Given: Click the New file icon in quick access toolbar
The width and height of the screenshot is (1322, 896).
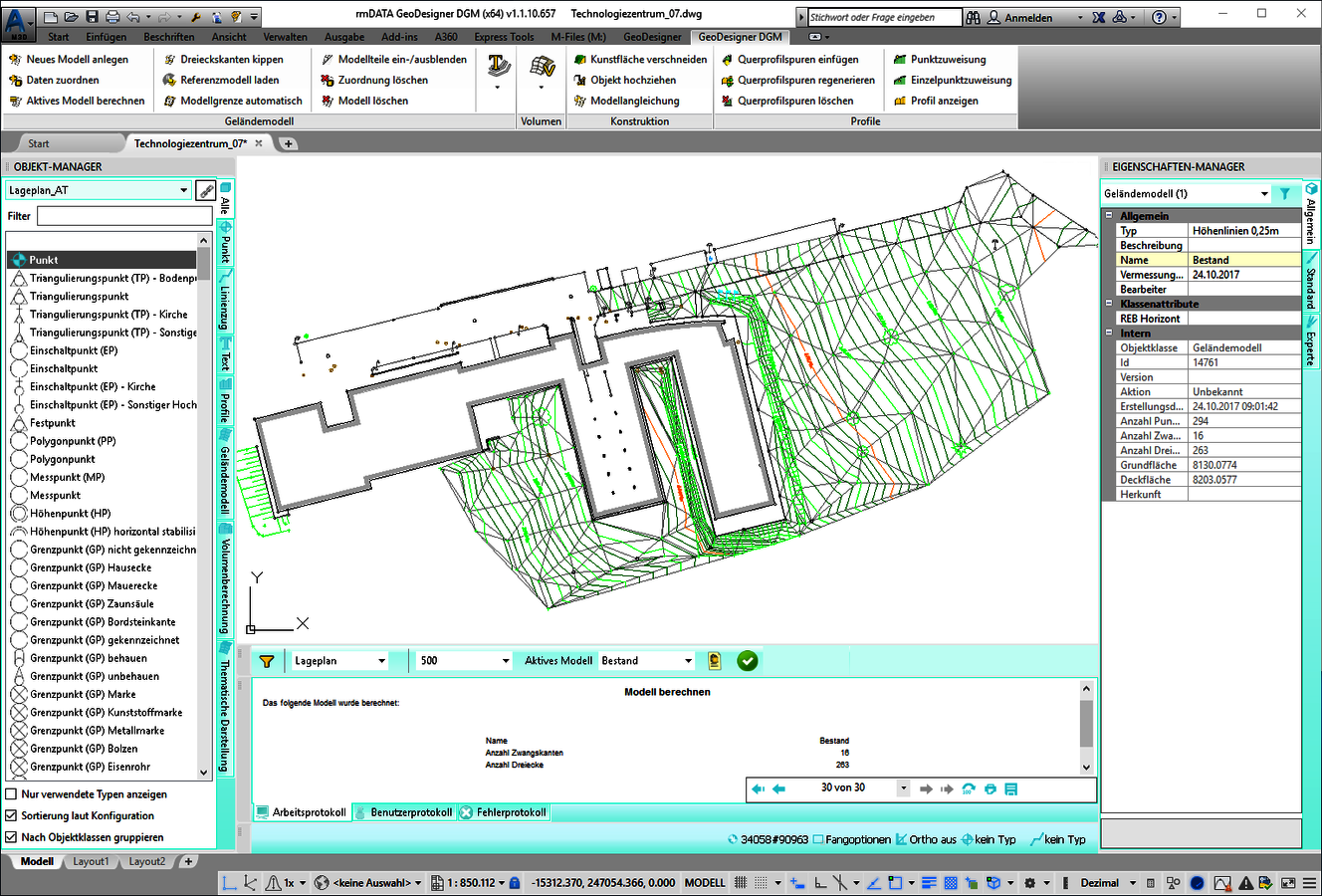Looking at the screenshot, I should pyautogui.click(x=52, y=17).
